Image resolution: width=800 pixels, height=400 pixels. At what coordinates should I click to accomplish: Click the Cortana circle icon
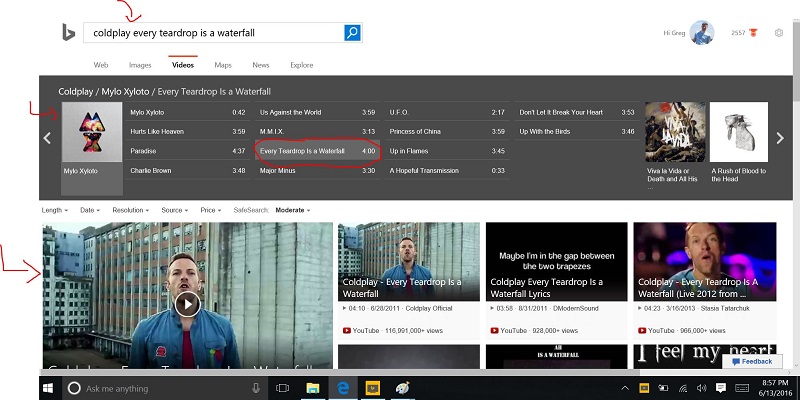pyautogui.click(x=74, y=388)
